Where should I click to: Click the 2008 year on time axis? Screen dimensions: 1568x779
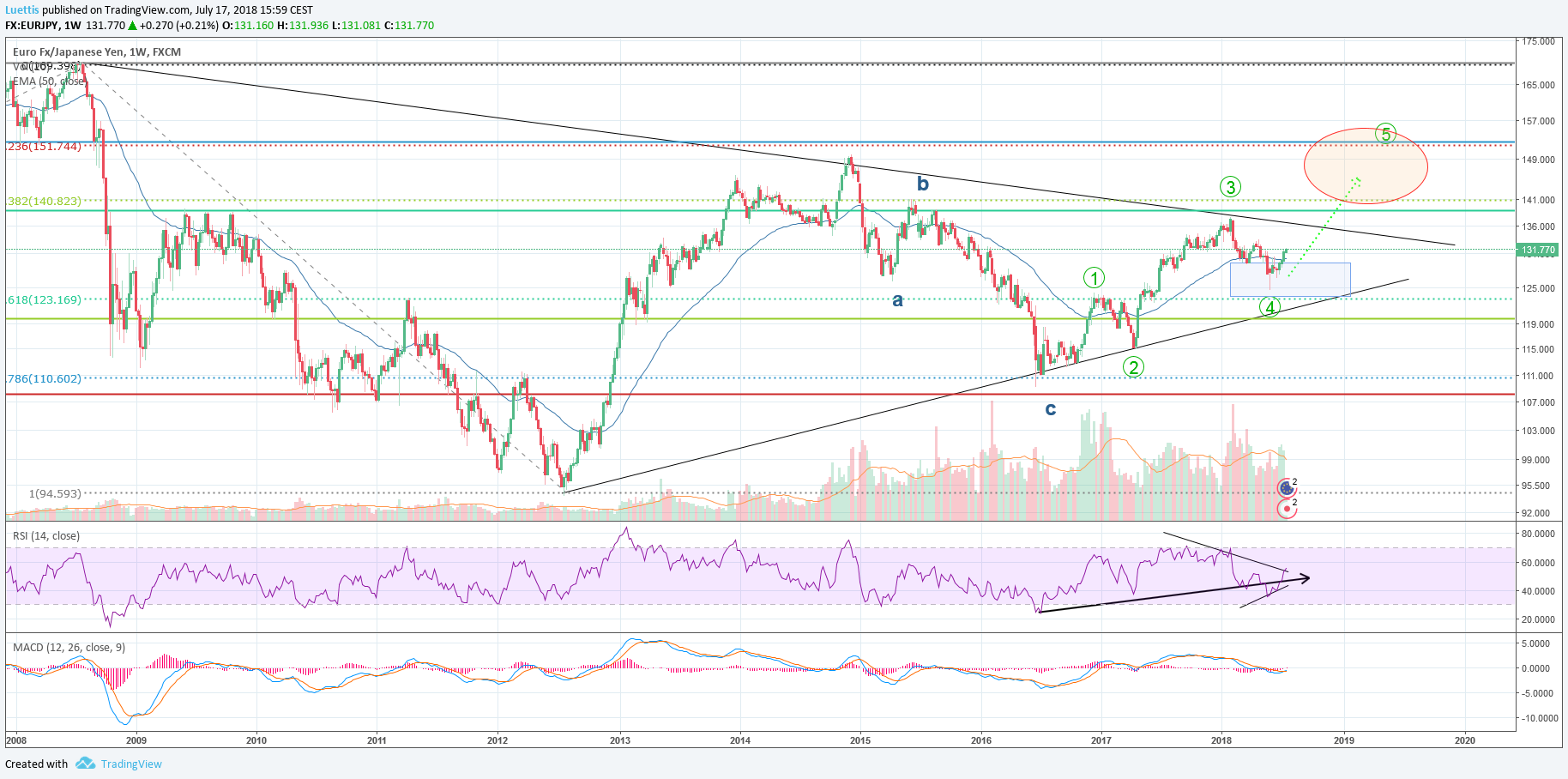click(16, 740)
